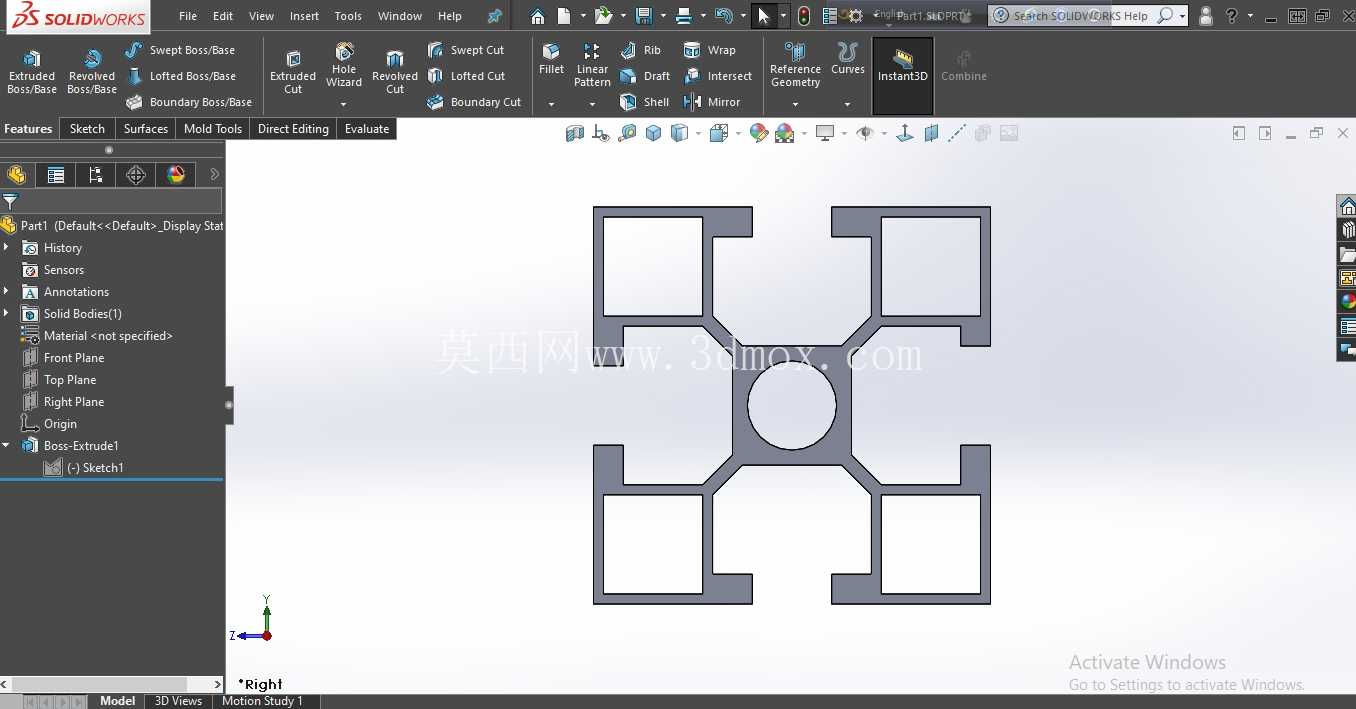This screenshot has width=1356, height=709.
Task: Choose the Revolved Cut tool
Action: pos(395,72)
